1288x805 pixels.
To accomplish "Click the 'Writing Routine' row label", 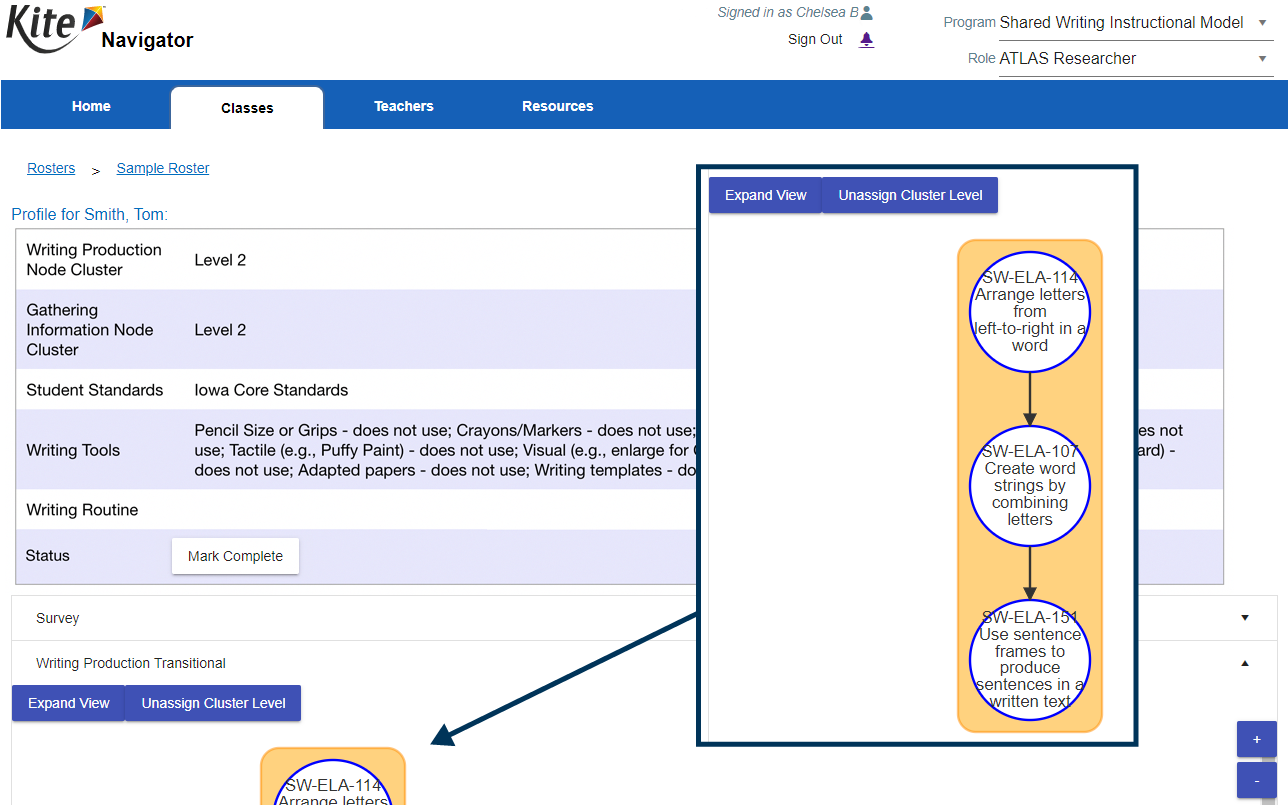I will tap(82, 510).
